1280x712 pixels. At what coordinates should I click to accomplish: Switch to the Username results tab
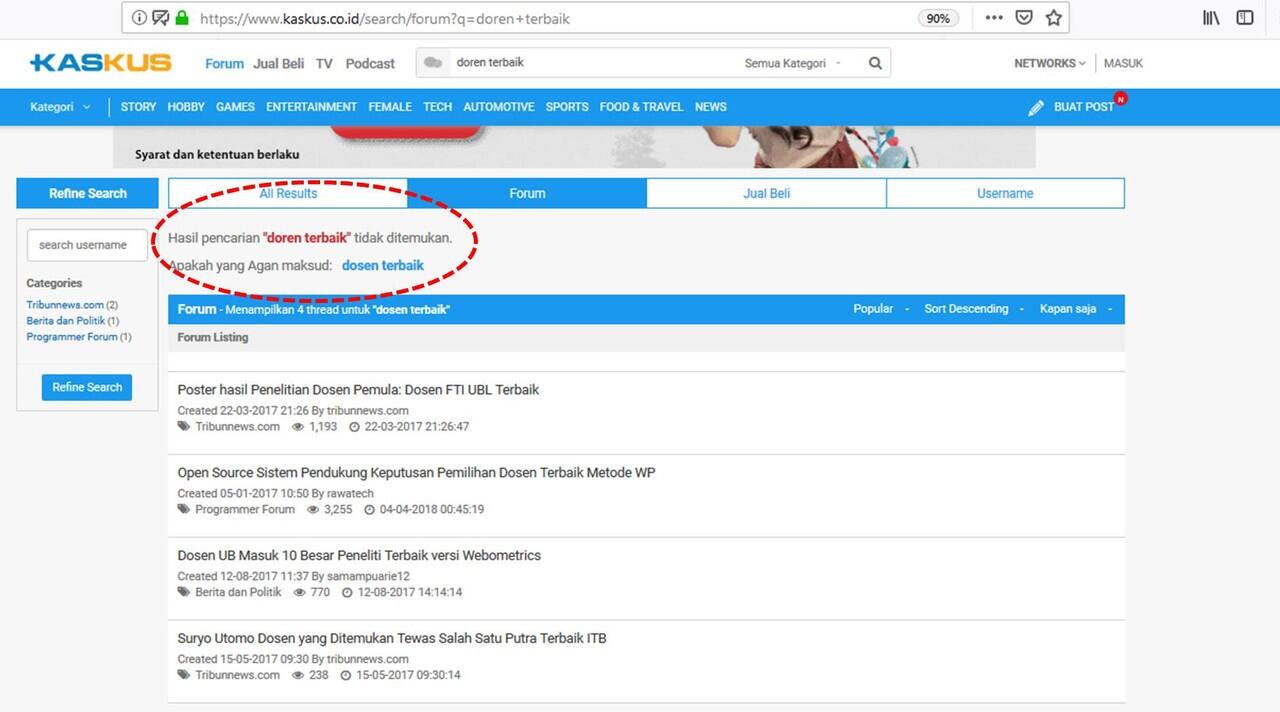click(1005, 193)
